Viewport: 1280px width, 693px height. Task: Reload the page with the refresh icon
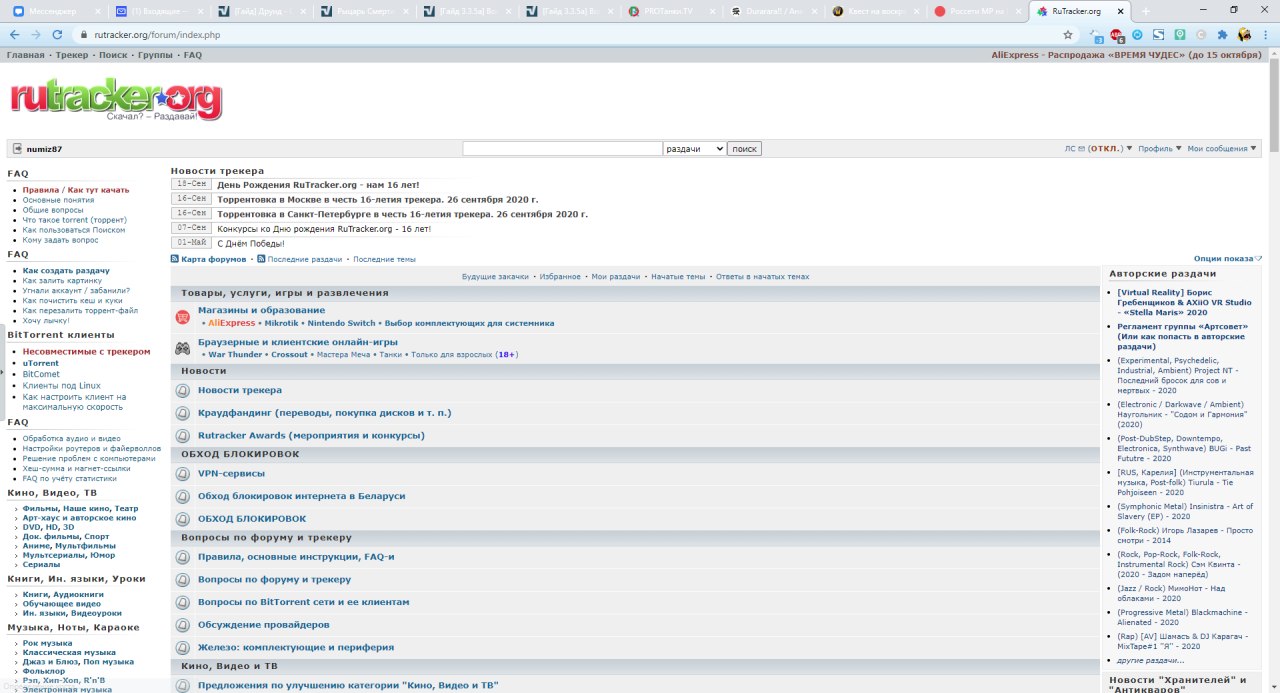pos(58,34)
